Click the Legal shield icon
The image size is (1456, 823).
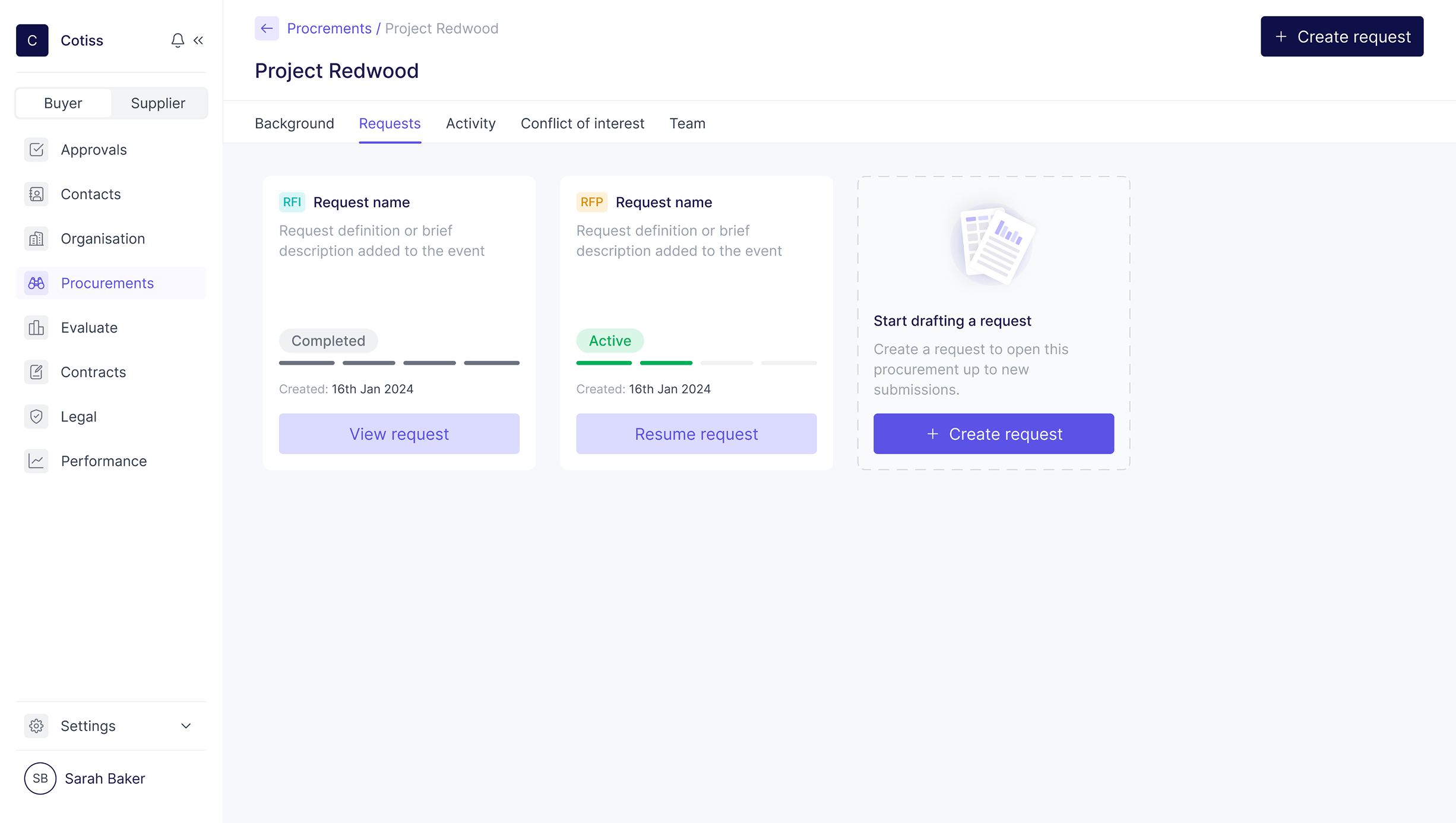[36, 417]
